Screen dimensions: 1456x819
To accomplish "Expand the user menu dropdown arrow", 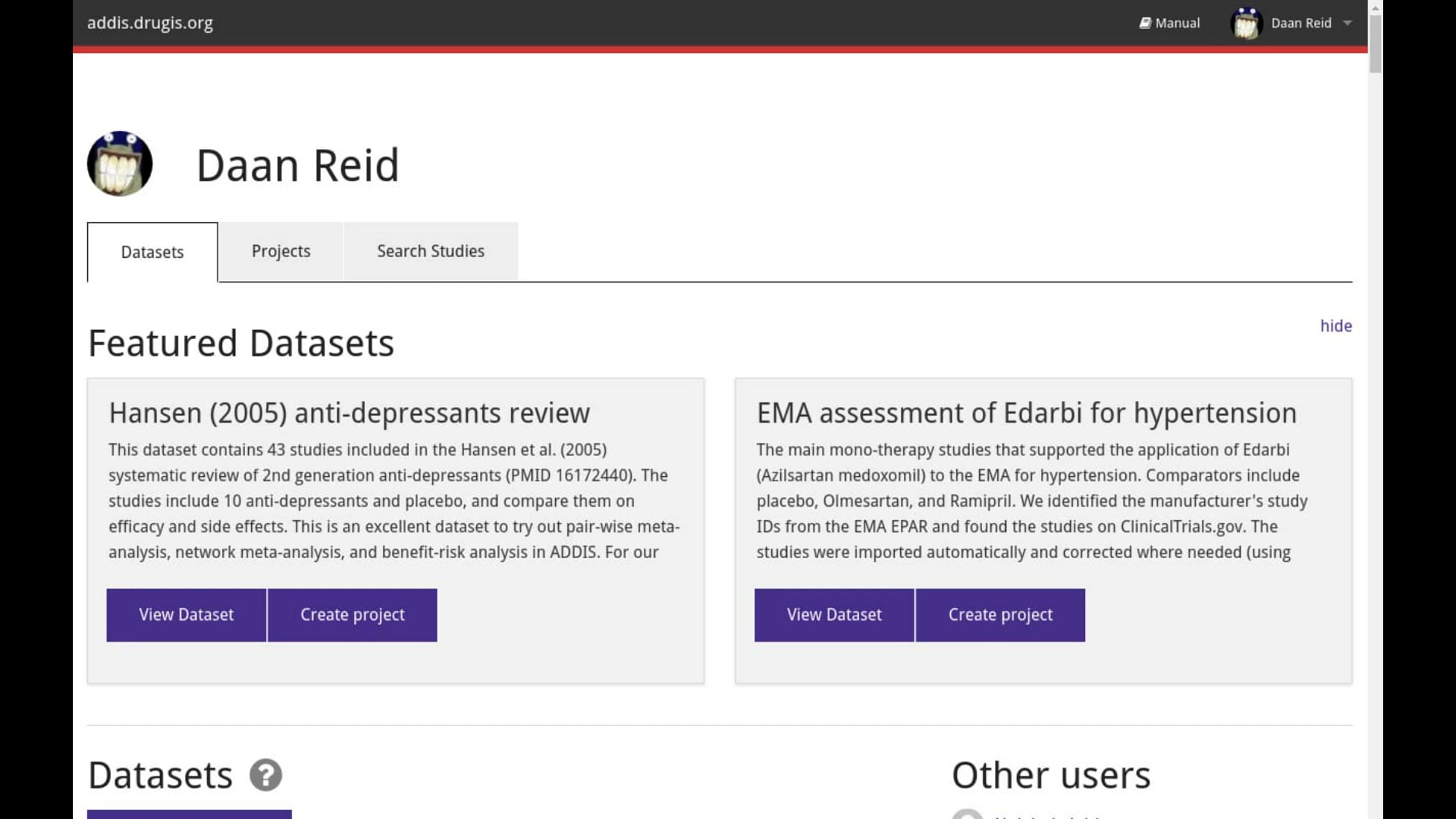I will 1347,23.
